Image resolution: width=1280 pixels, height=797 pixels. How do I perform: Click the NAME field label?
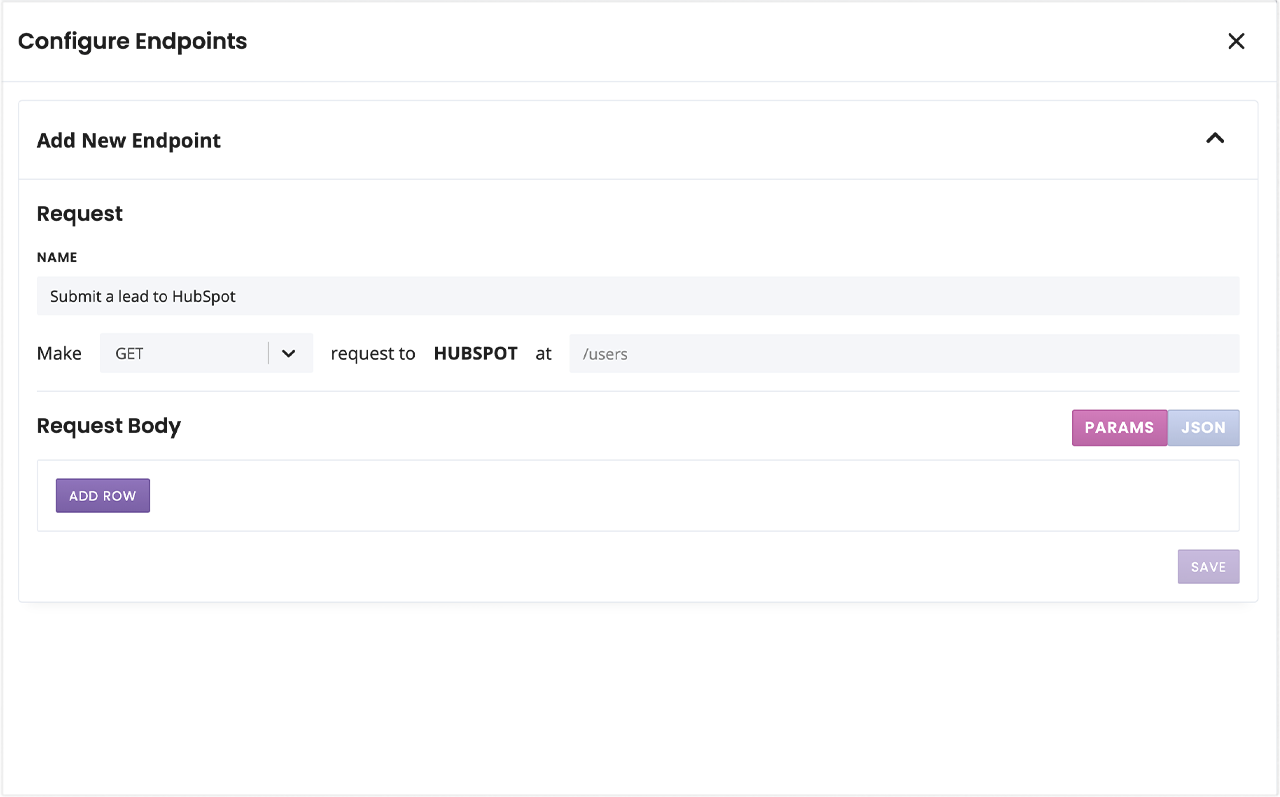click(57, 257)
